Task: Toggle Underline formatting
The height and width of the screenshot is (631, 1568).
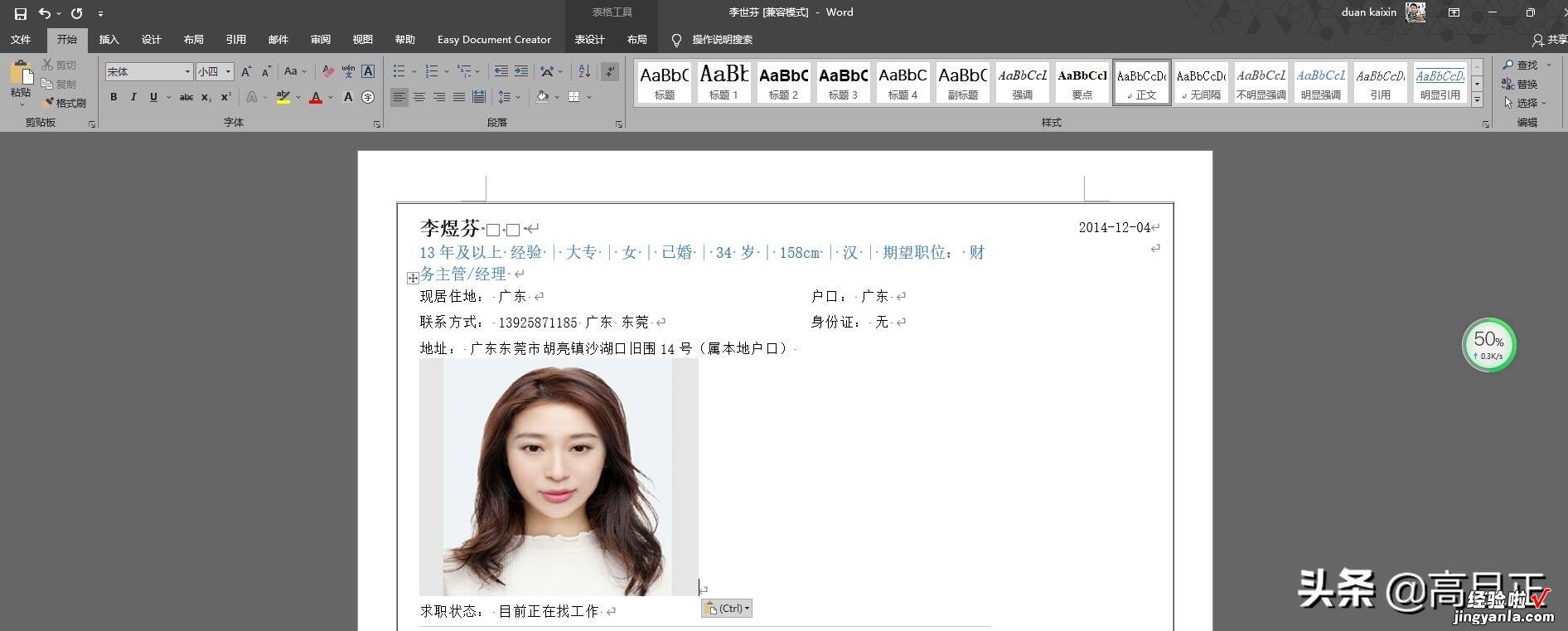Action: pyautogui.click(x=153, y=97)
